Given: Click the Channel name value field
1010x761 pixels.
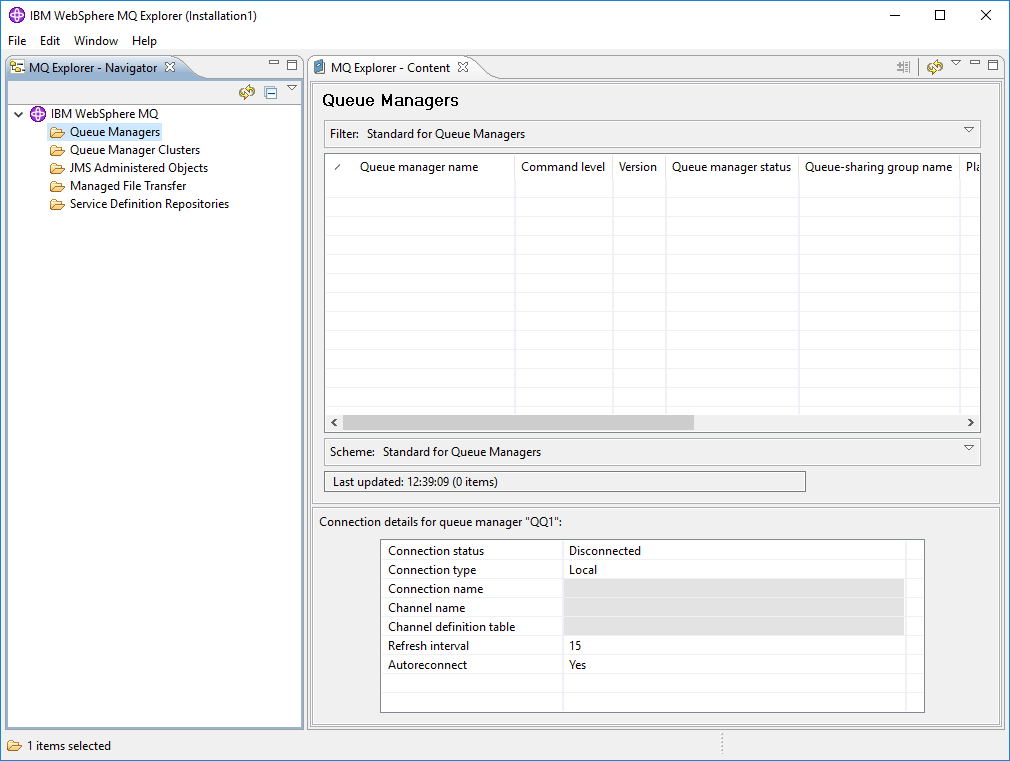Looking at the screenshot, I should click(734, 608).
